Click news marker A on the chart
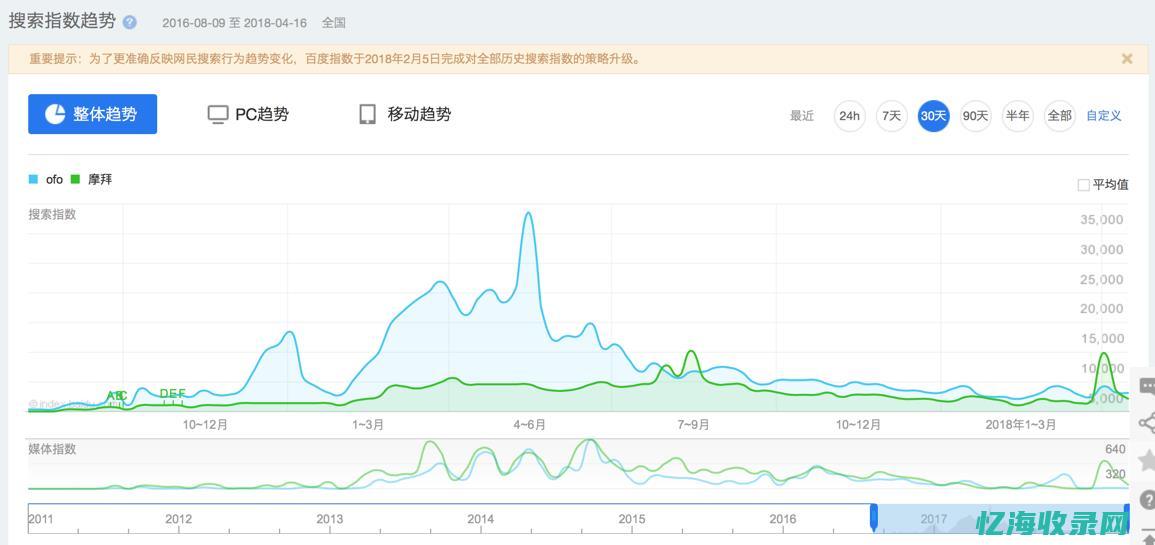This screenshot has width=1155, height=545. 110,396
